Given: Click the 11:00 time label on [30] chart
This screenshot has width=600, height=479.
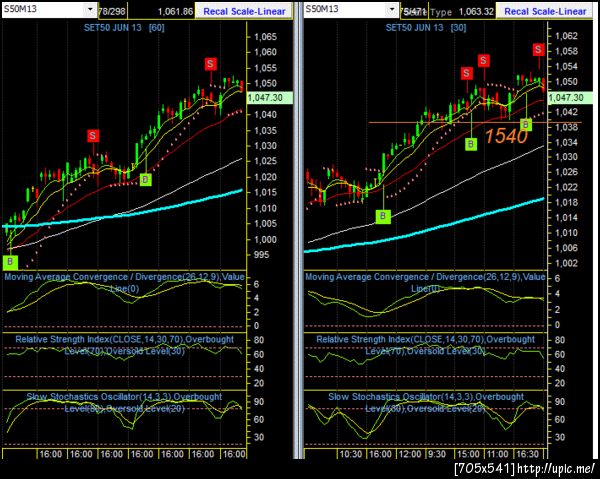Looking at the screenshot, I should [x=497, y=454].
